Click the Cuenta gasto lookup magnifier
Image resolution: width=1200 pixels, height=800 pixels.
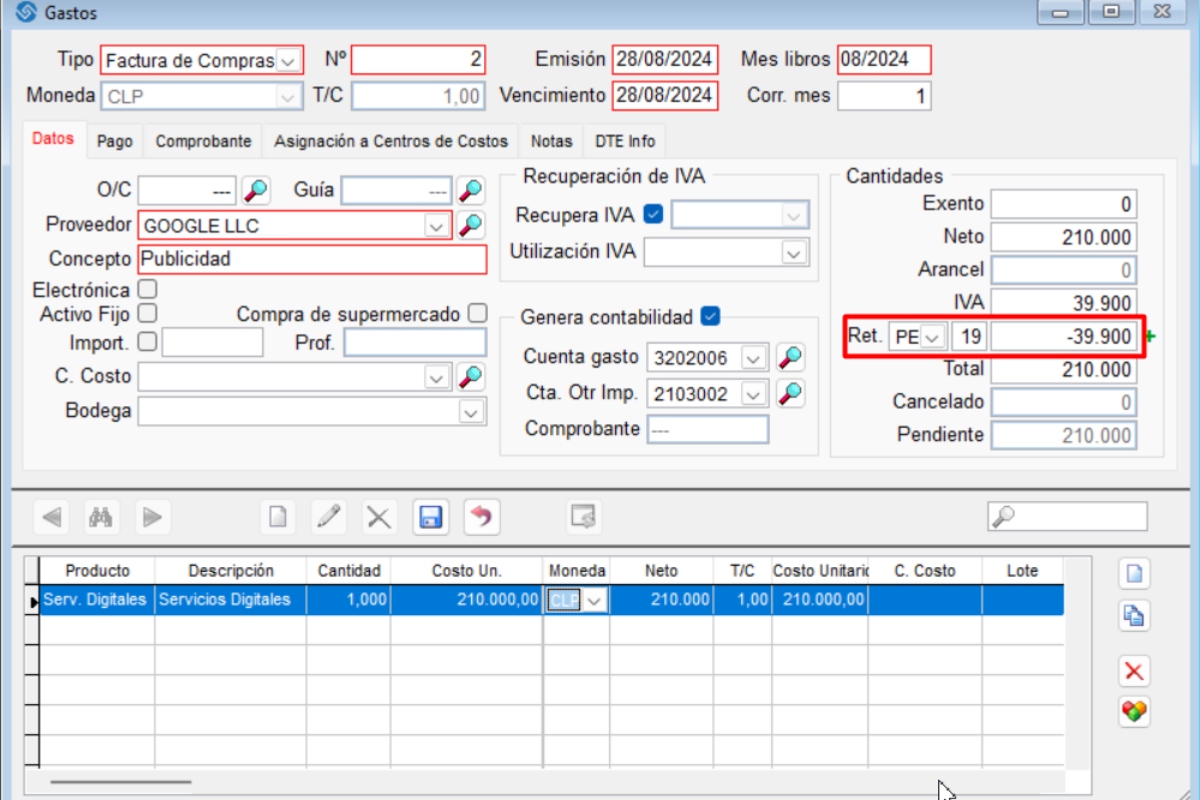click(791, 357)
